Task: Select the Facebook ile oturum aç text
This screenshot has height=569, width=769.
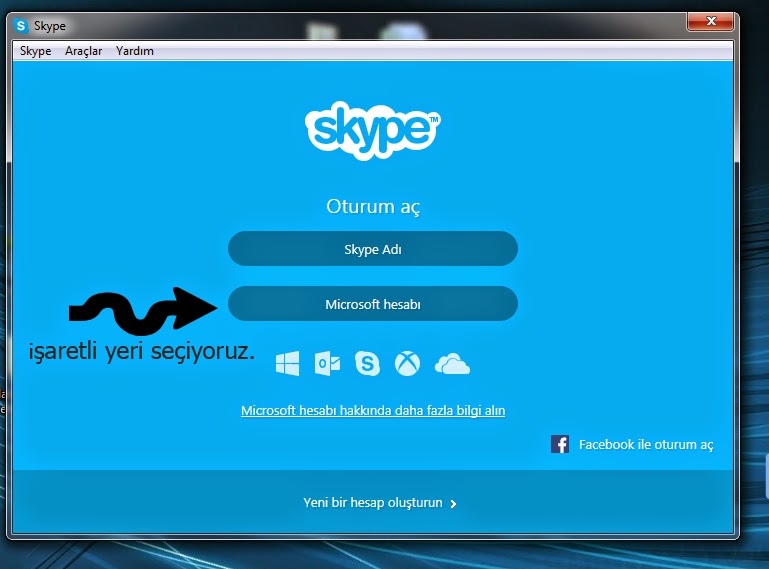Action: tap(646, 445)
